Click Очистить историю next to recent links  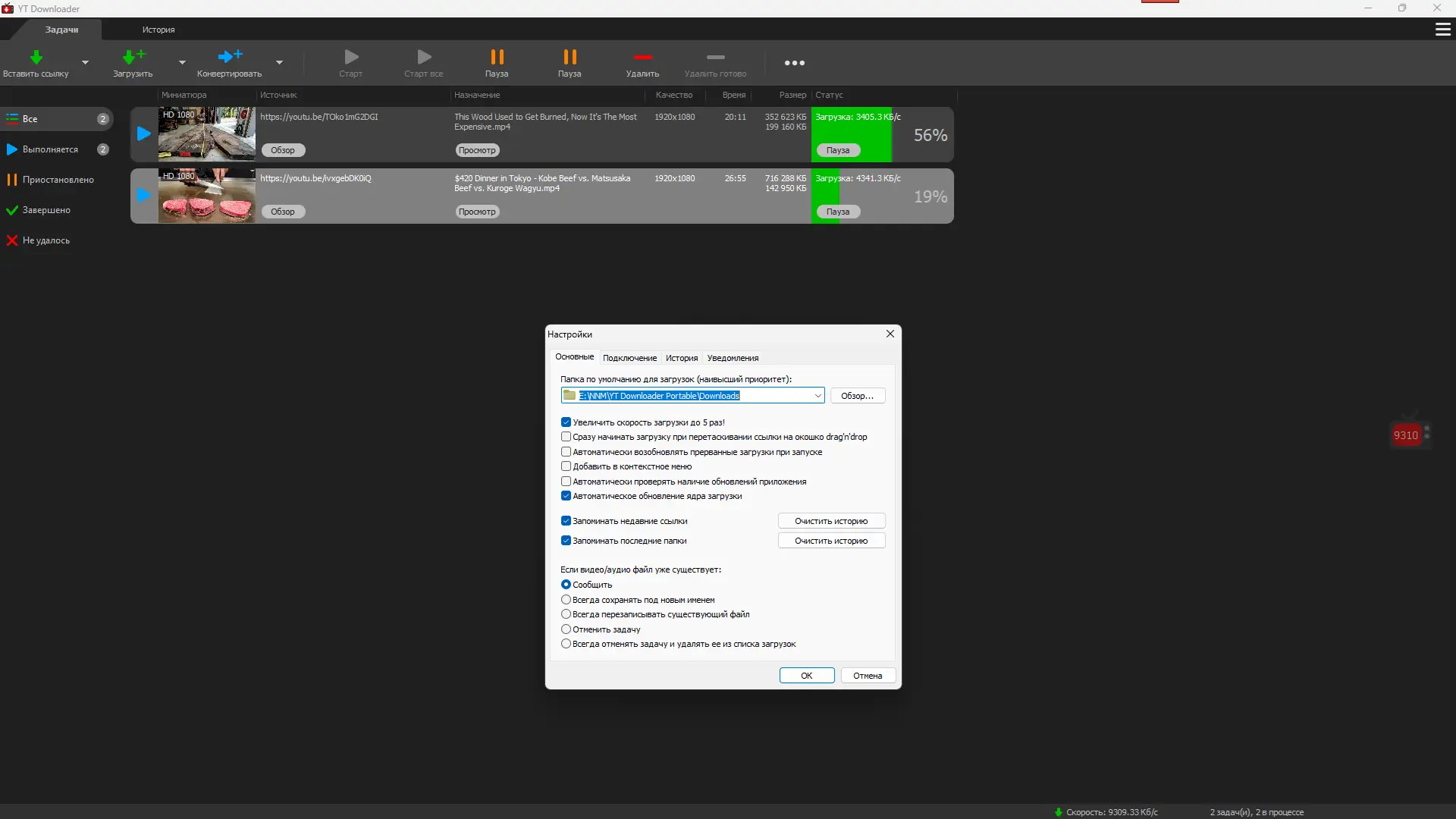click(831, 521)
